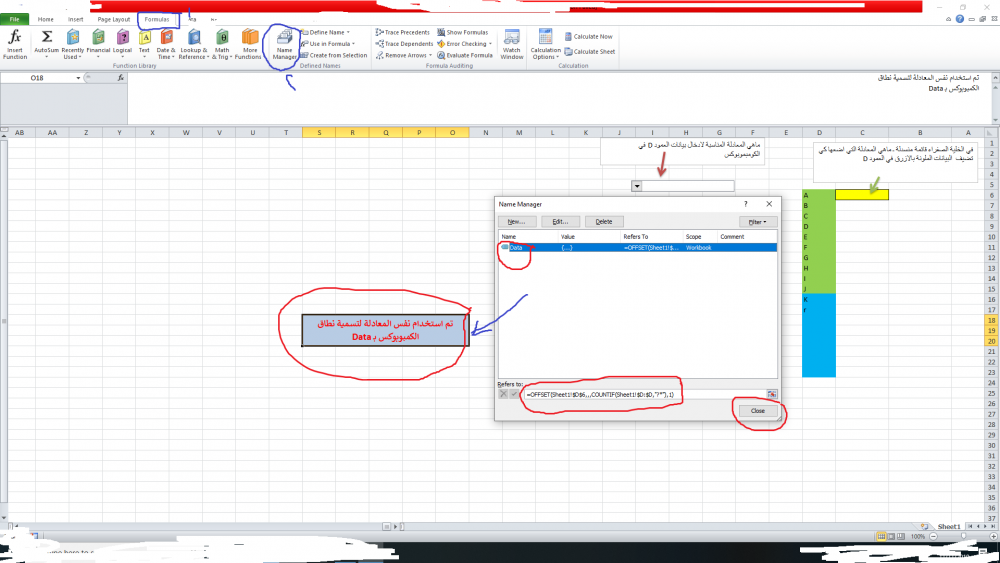Viewport: 1000px width, 563px height.
Task: Switch to Normal view in status bar
Action: pos(881,537)
